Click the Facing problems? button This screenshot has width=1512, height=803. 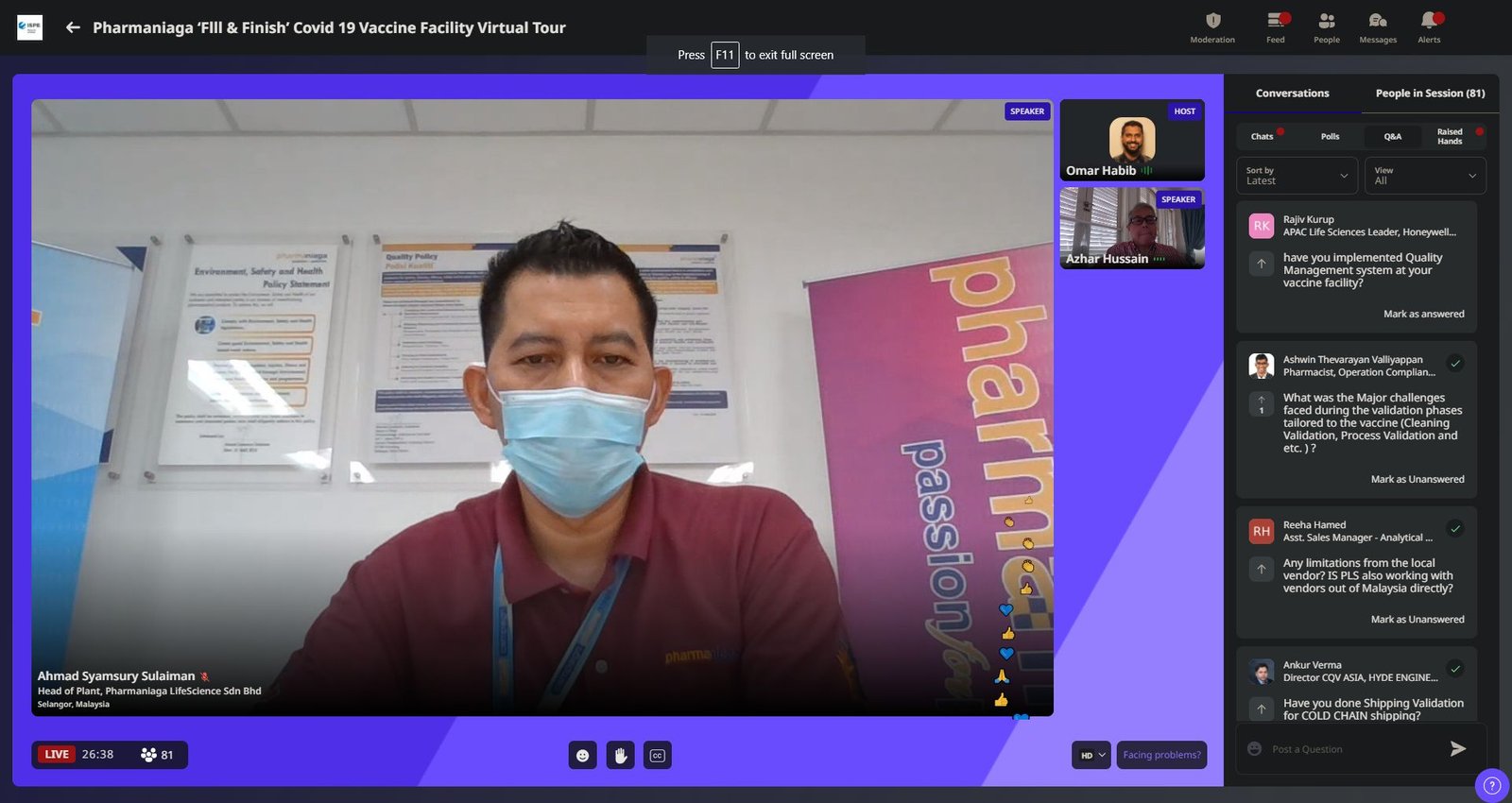[1161, 755]
